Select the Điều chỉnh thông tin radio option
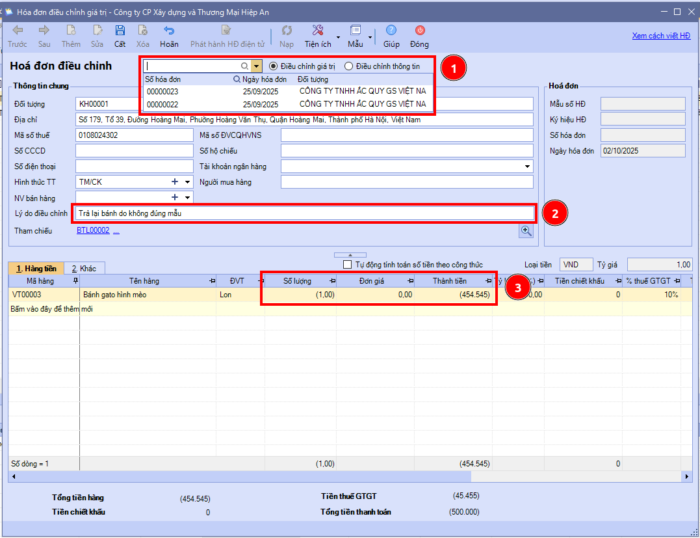The width and height of the screenshot is (700, 538). (348, 66)
